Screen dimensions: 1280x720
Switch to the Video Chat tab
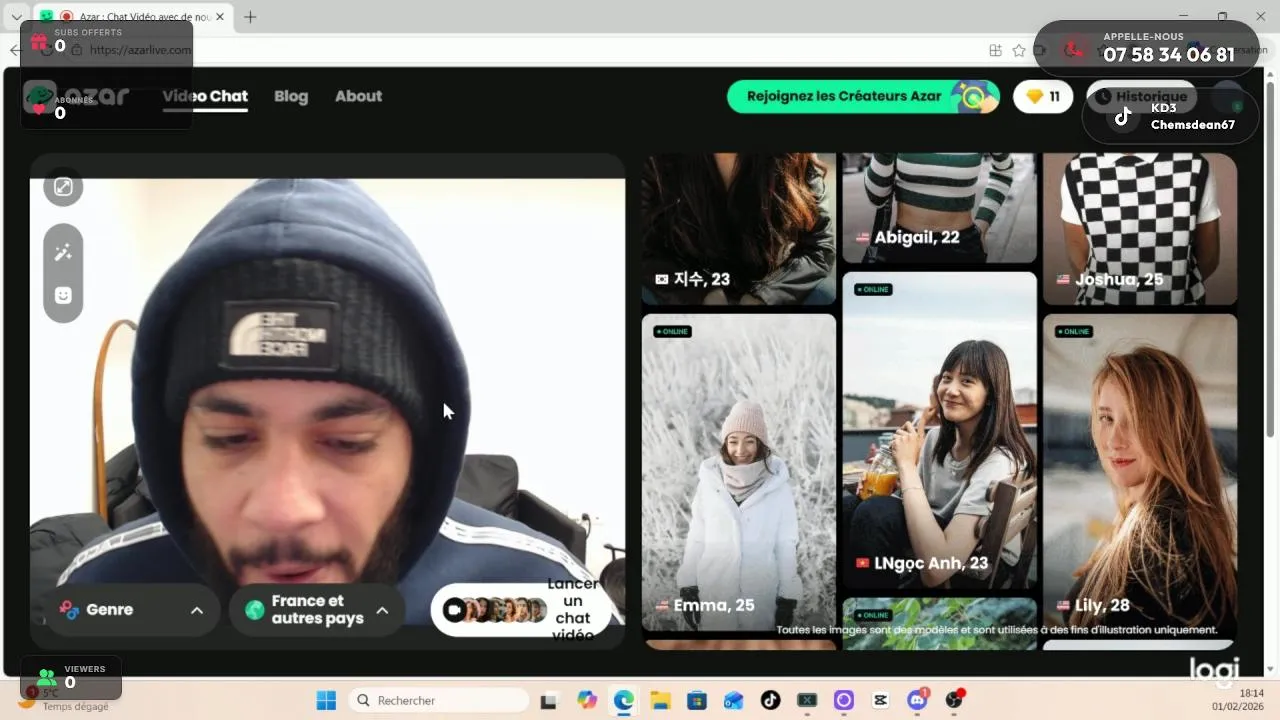coord(205,96)
